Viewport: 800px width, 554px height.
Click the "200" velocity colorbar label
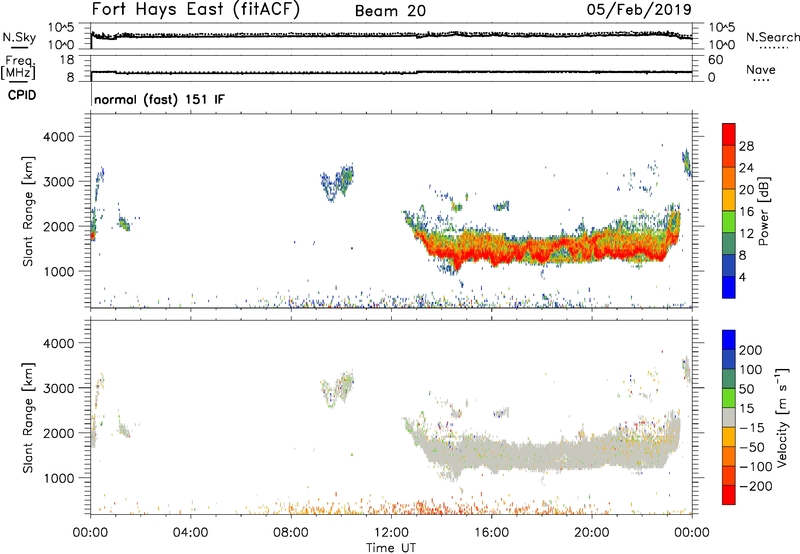[x=751, y=350]
